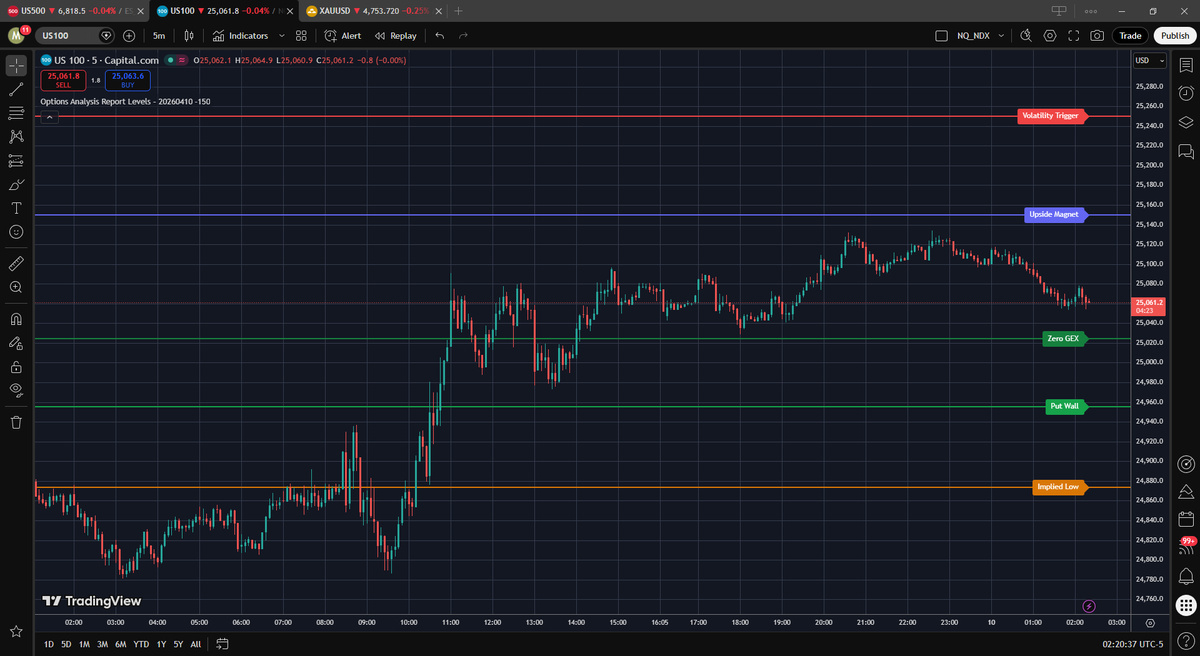The width and height of the screenshot is (1200, 656).
Task: Select the crosshair cursor tool
Action: click(16, 66)
